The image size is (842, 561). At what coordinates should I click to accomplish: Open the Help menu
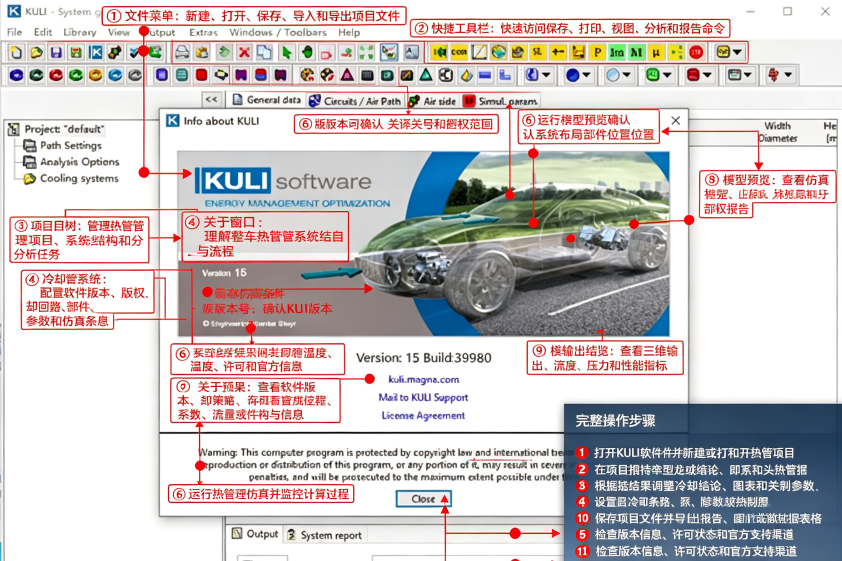pyautogui.click(x=349, y=32)
